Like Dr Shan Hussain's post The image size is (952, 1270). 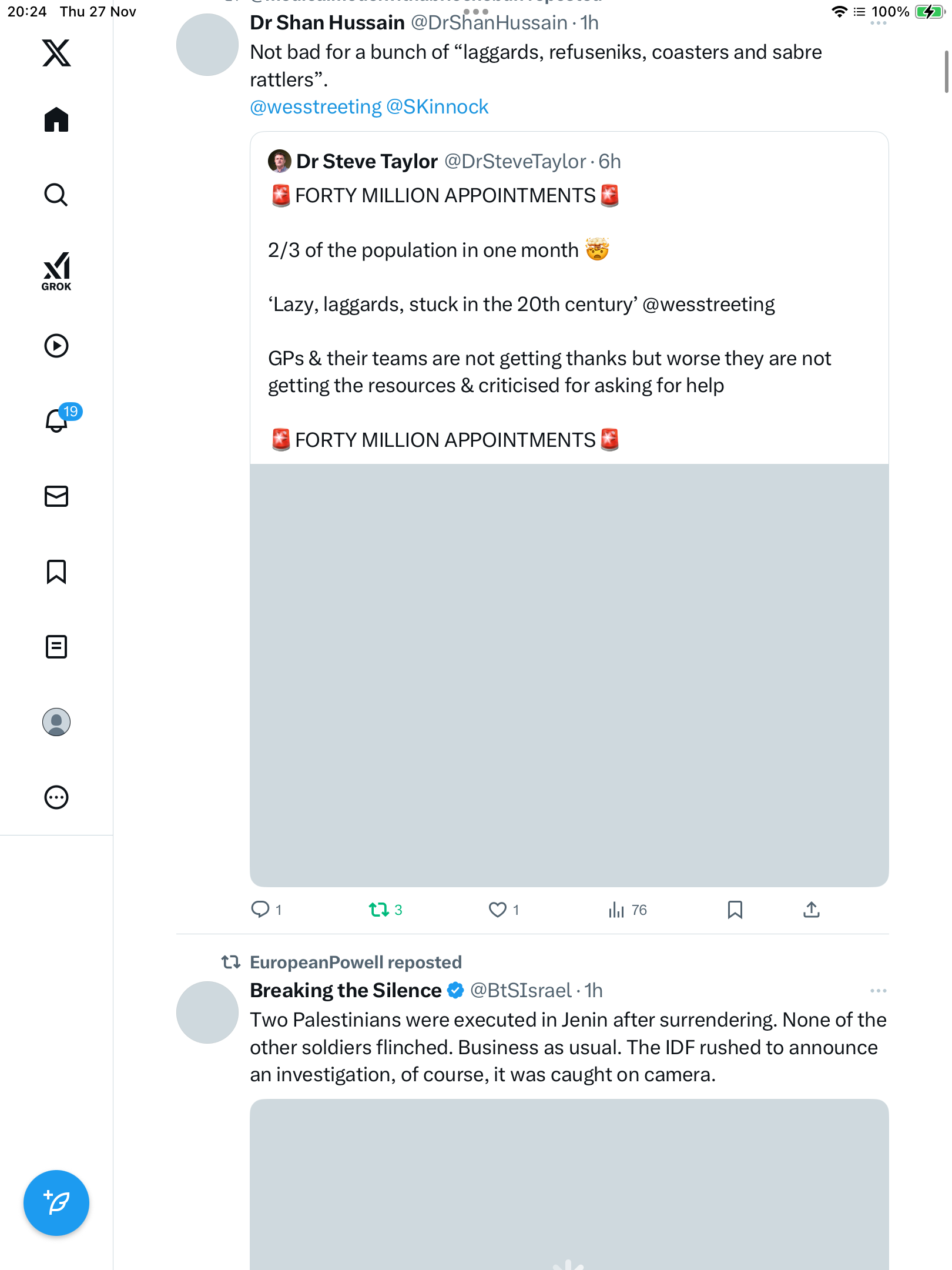coord(497,910)
